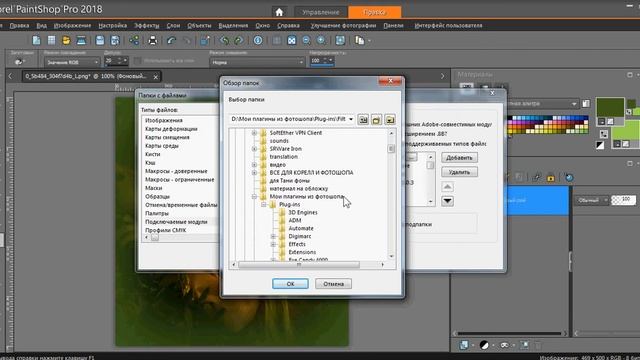Viewport: 640px width, 360px height.
Task: Click the large dark green foreground color swatch
Action: (610, 107)
